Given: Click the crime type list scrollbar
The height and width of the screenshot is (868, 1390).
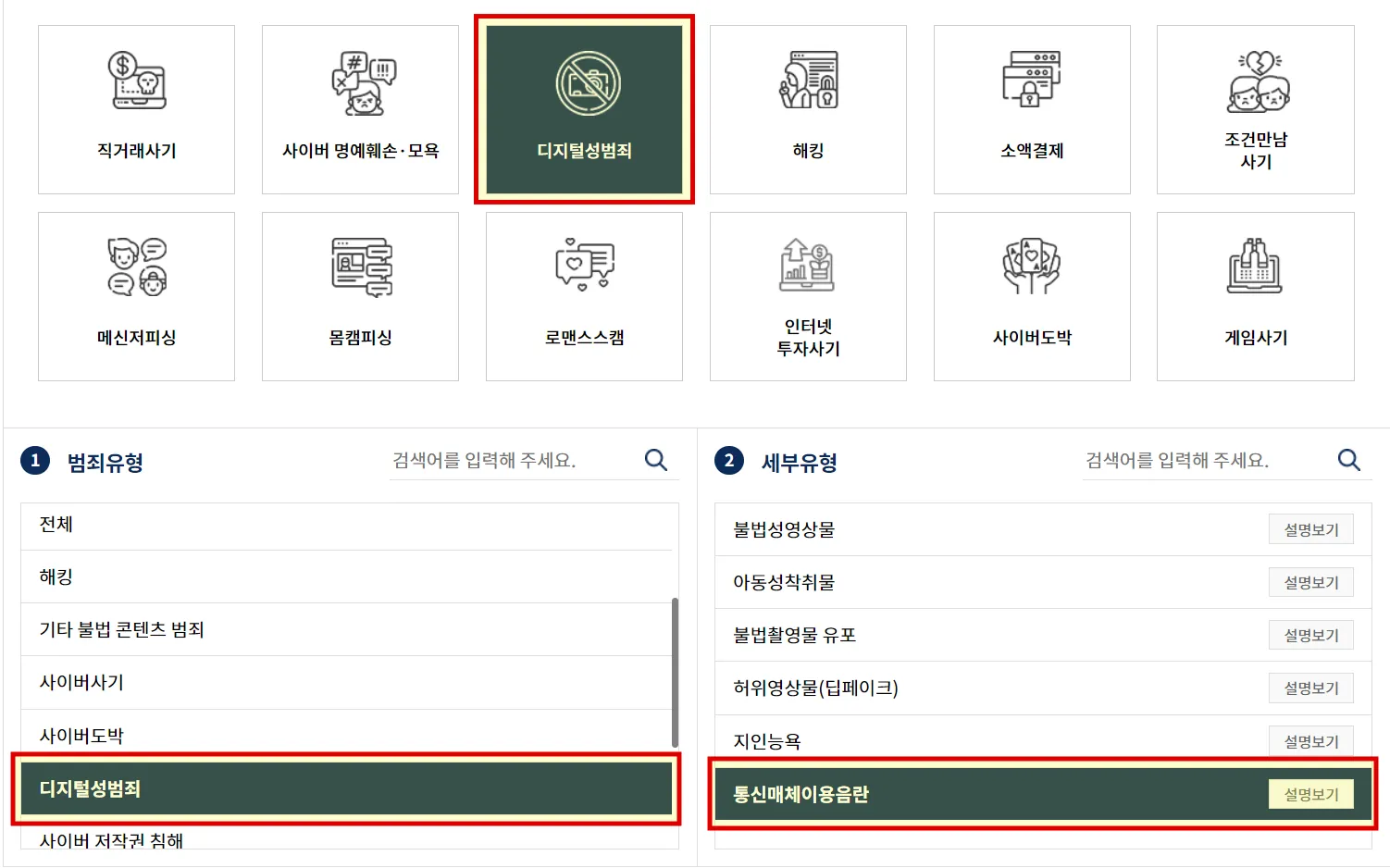Looking at the screenshot, I should click(675, 673).
